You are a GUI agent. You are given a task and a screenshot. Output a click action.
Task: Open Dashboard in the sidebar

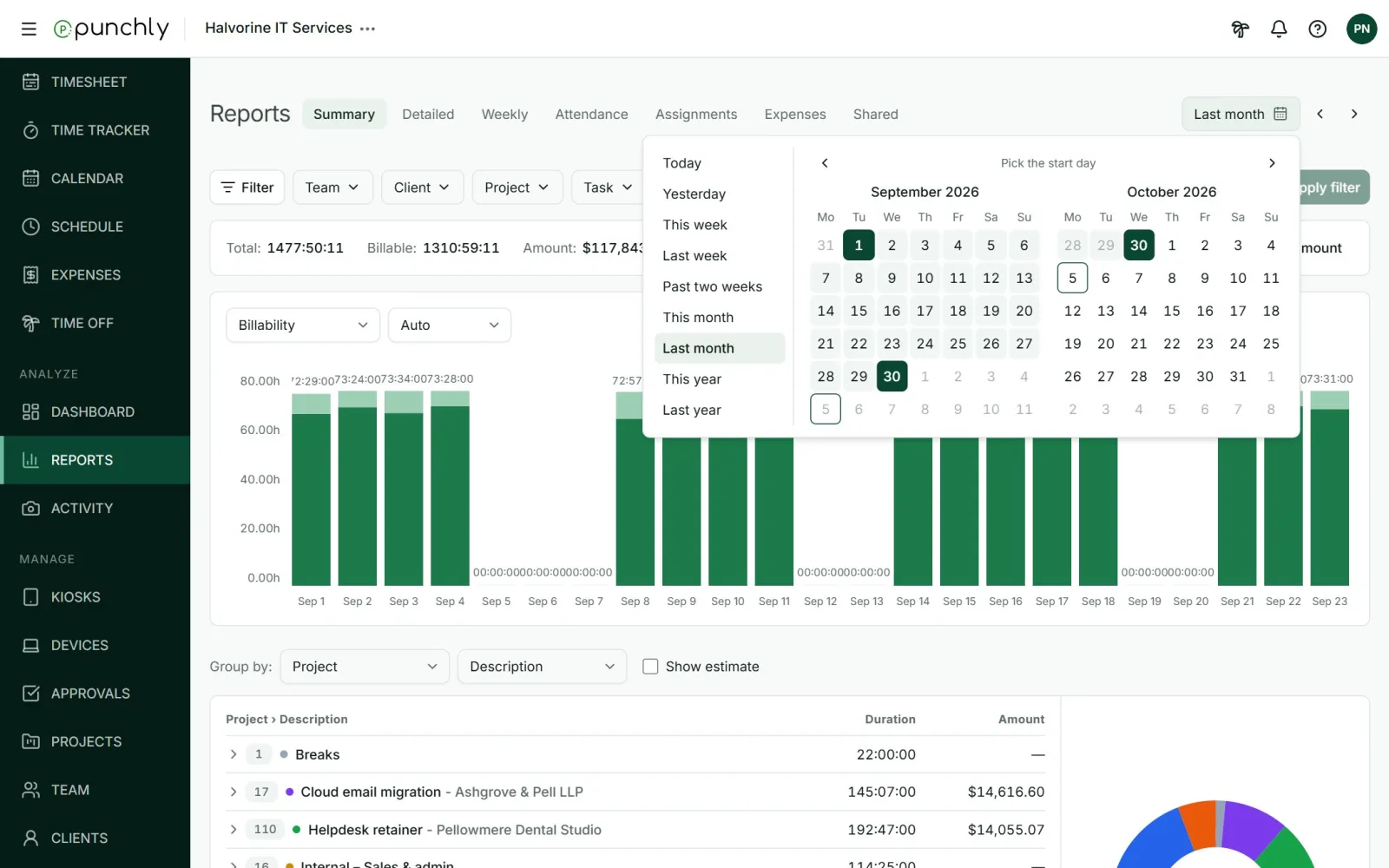(x=95, y=411)
